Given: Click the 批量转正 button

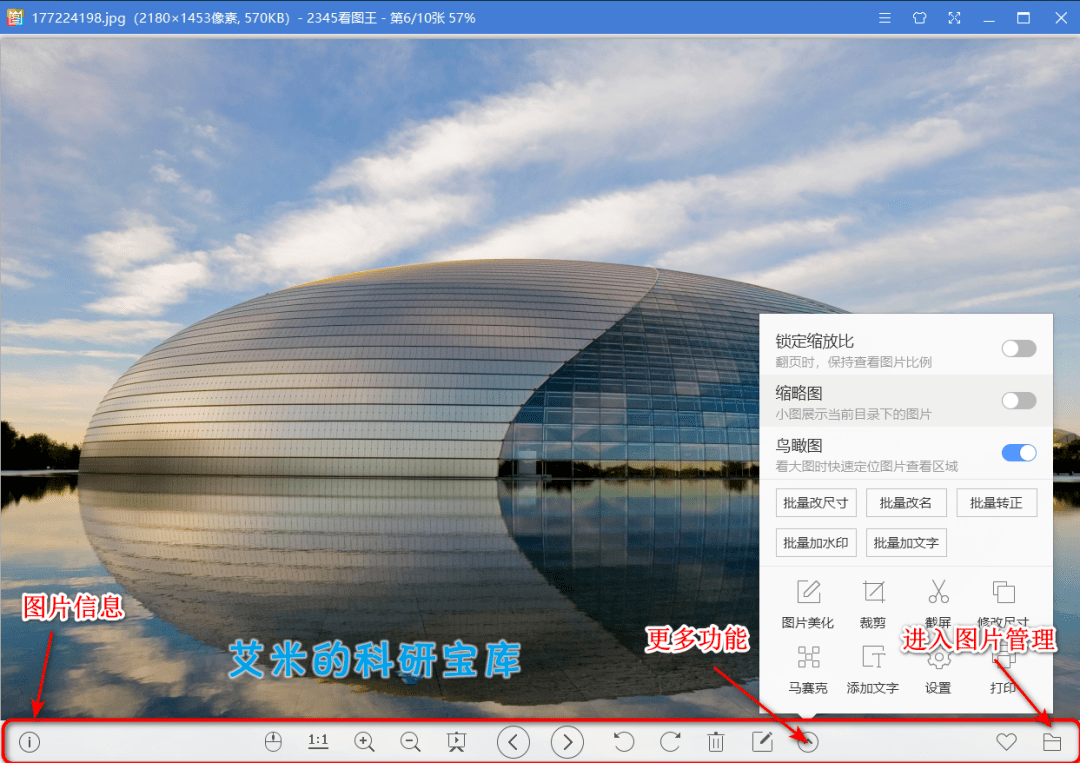Looking at the screenshot, I should [x=997, y=503].
